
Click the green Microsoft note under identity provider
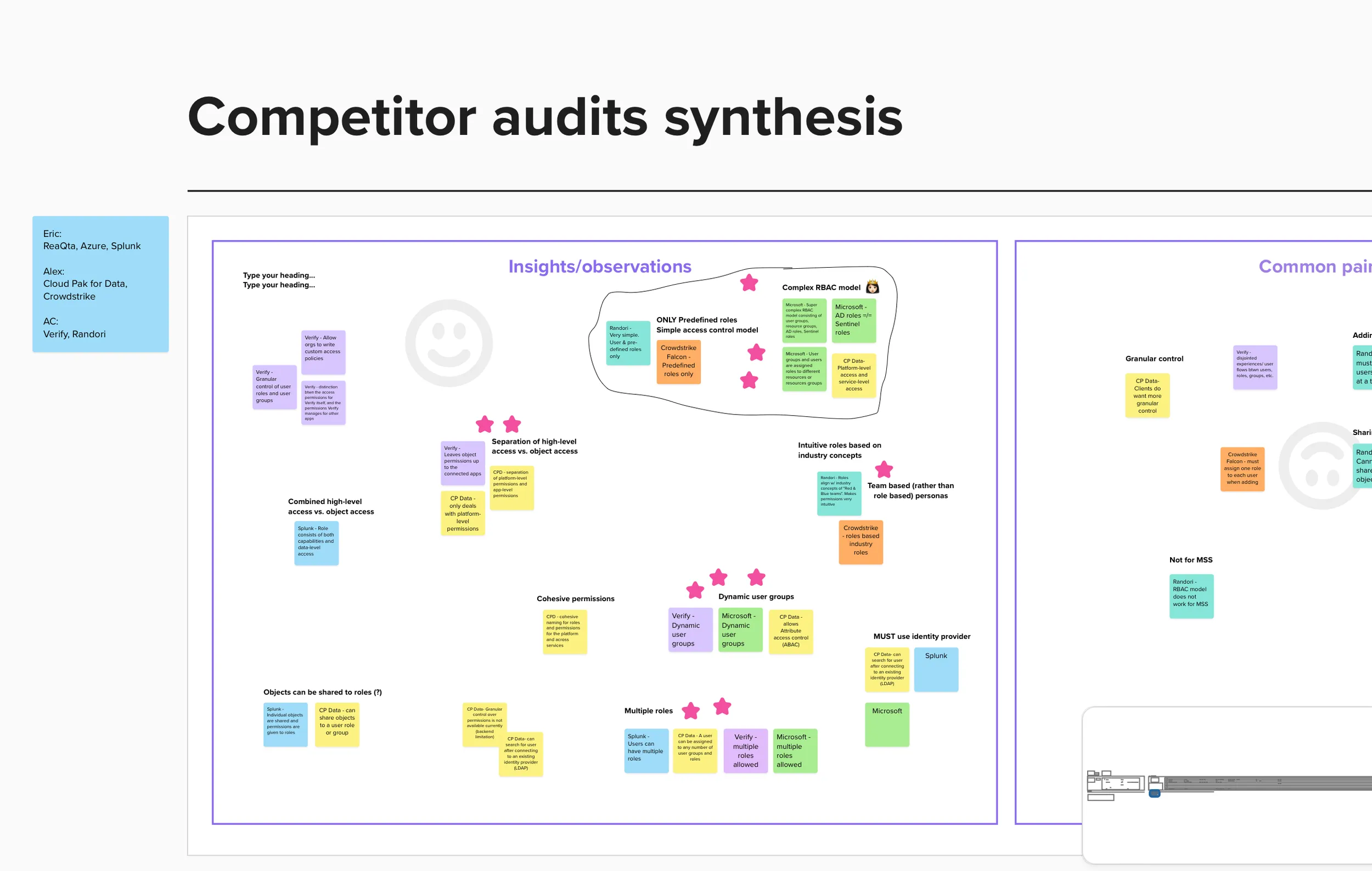click(887, 725)
